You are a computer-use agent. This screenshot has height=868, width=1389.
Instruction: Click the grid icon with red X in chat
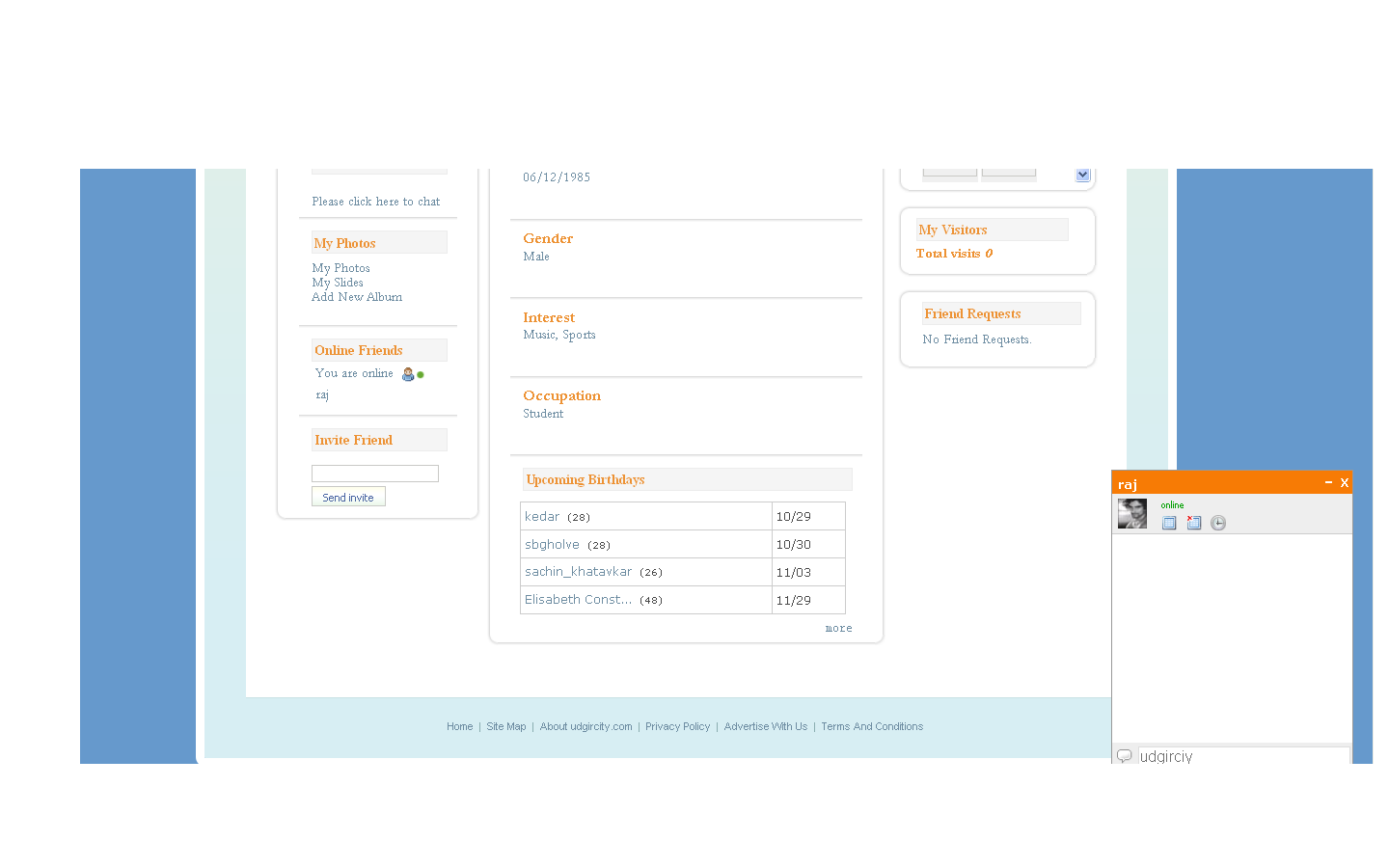(1194, 523)
